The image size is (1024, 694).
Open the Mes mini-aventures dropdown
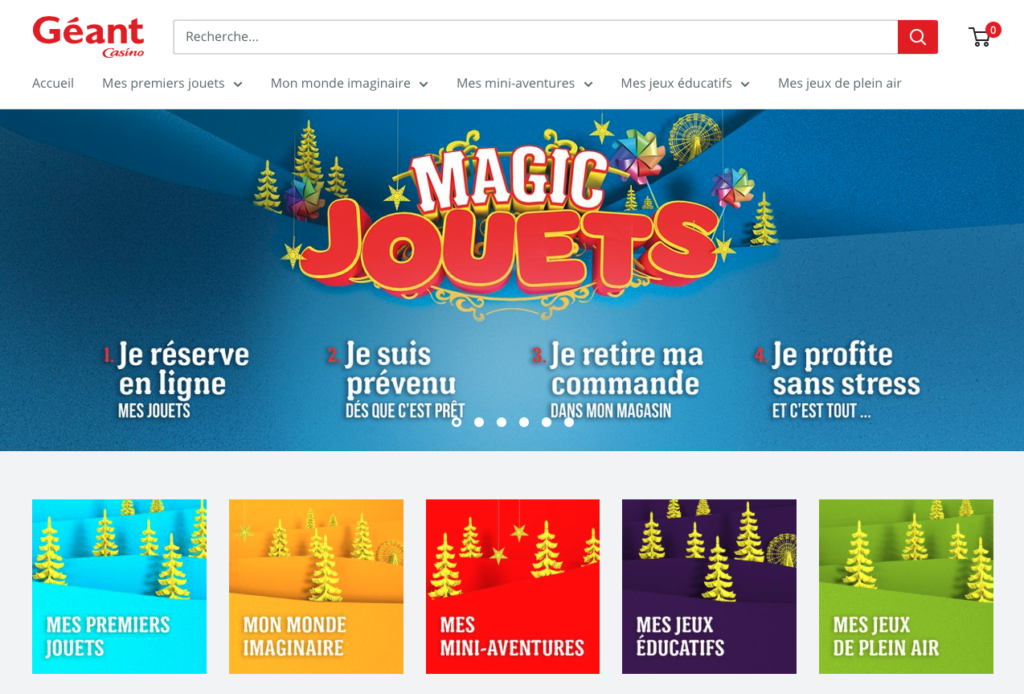(x=524, y=84)
